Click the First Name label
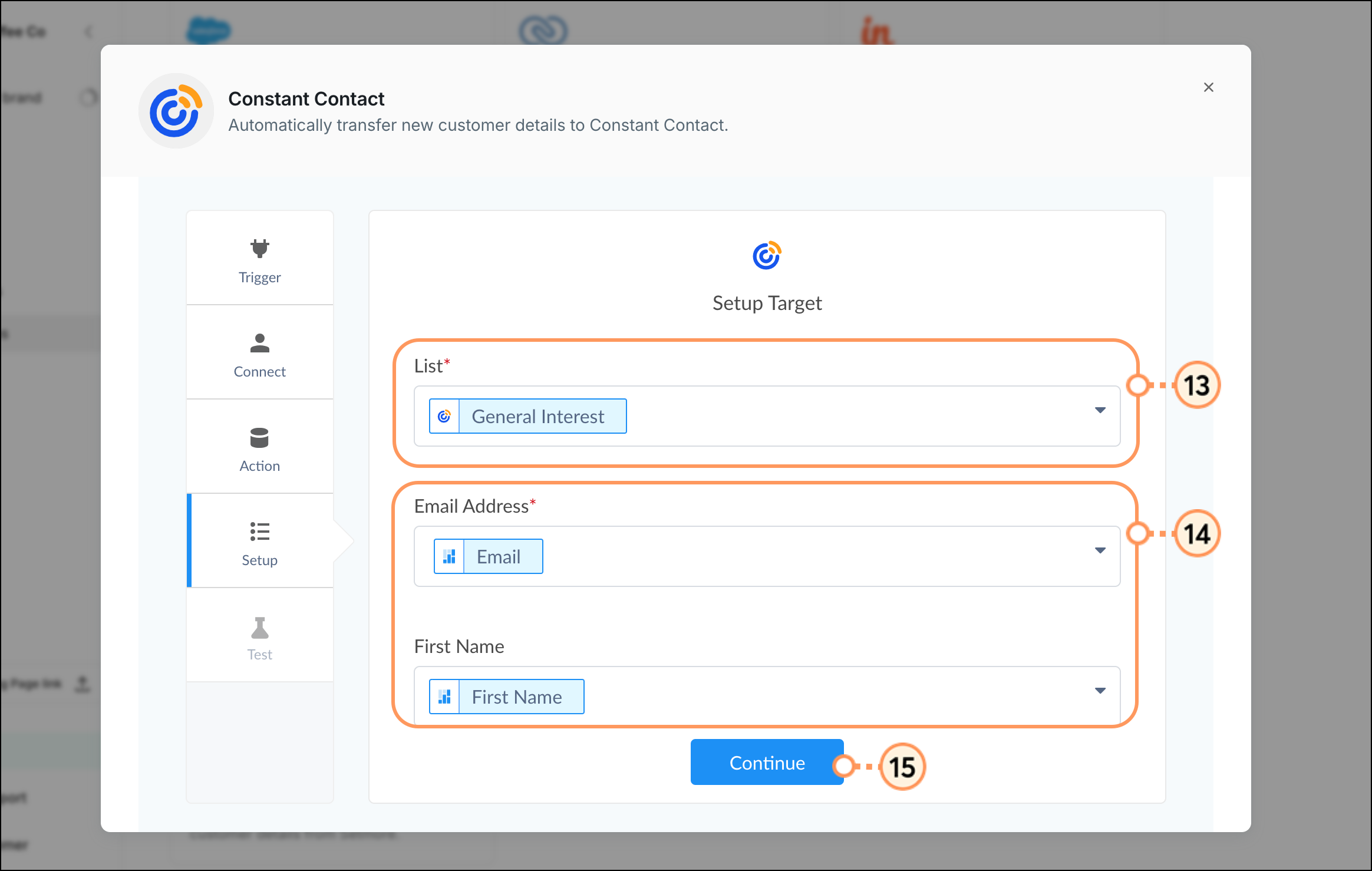Image resolution: width=1372 pixels, height=871 pixels. click(459, 646)
